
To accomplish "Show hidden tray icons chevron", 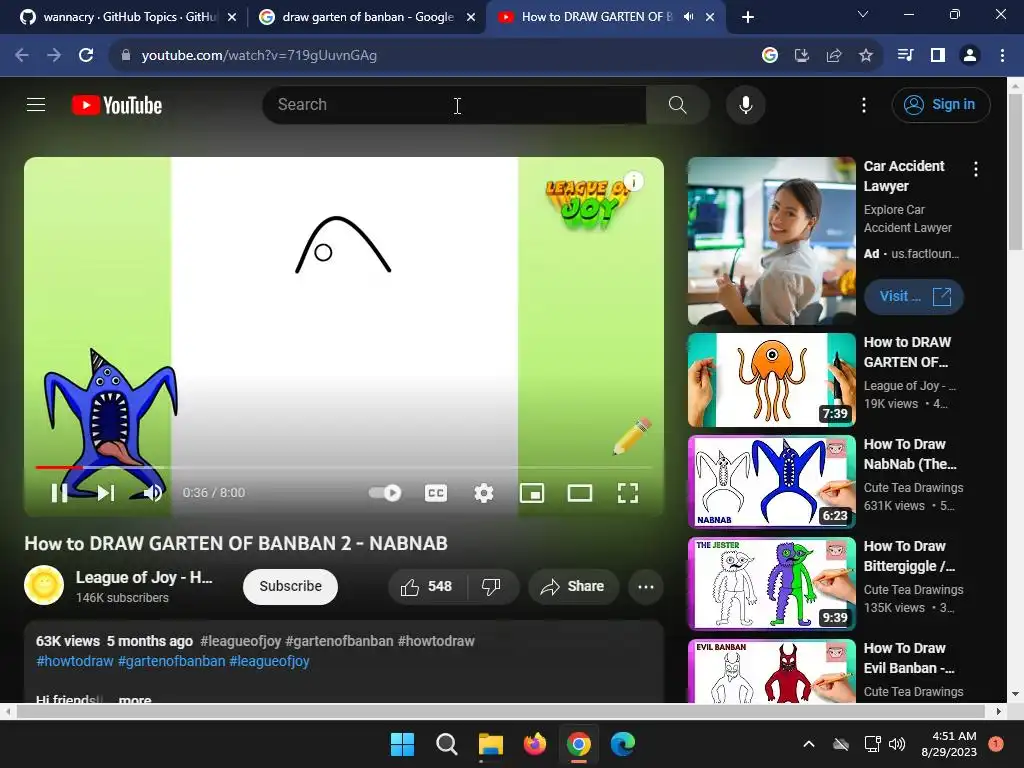I will (x=808, y=744).
